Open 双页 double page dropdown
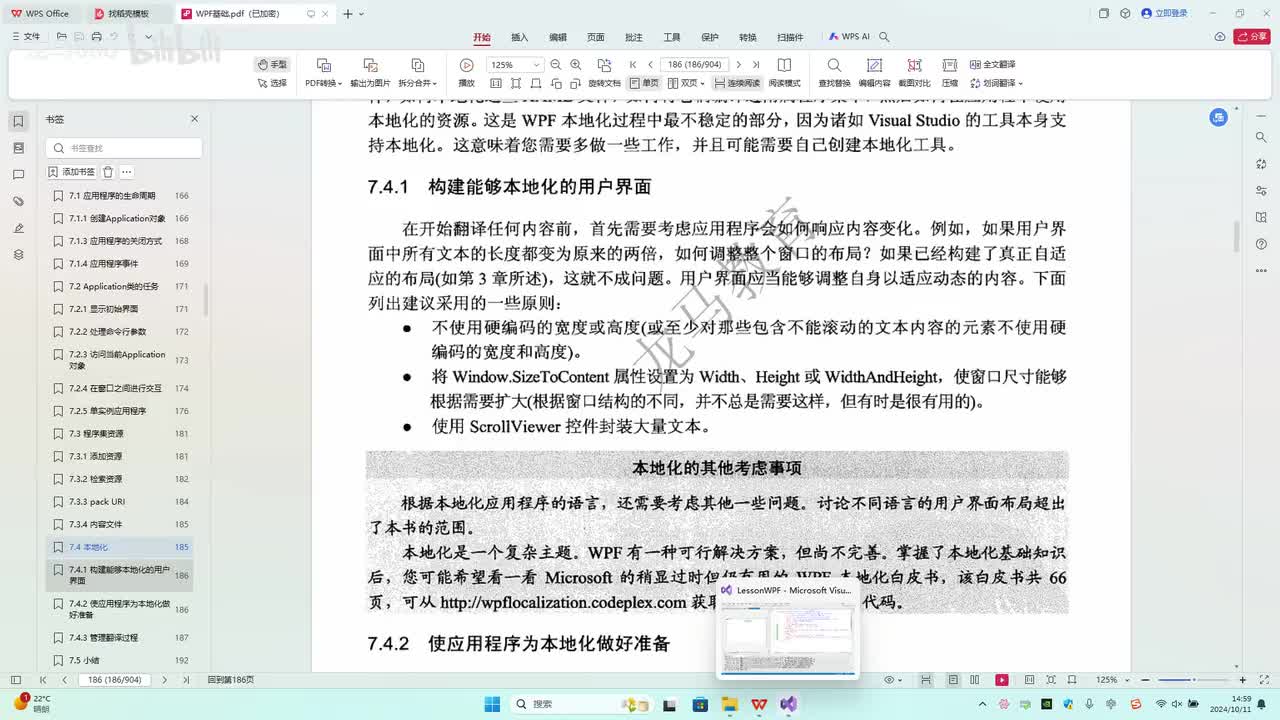The height and width of the screenshot is (720, 1280). coord(688,83)
